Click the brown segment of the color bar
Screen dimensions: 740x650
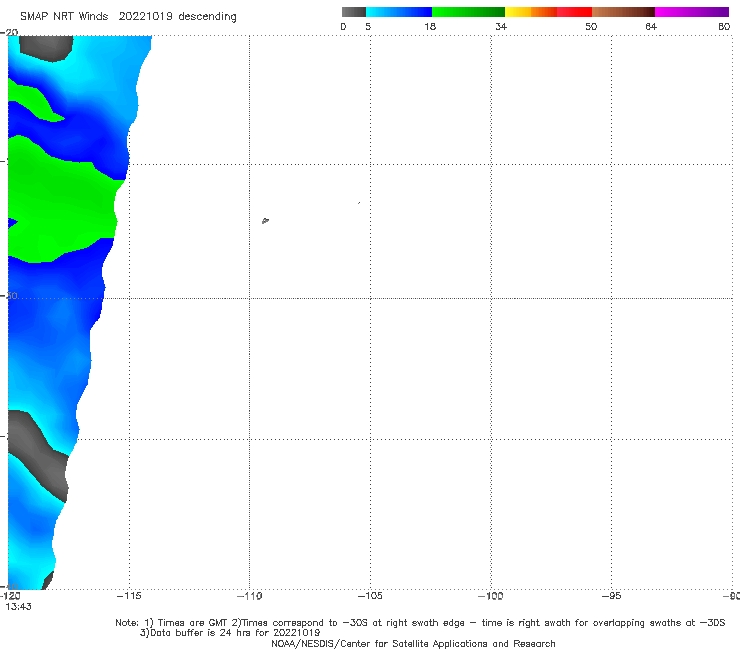[x=623, y=12]
